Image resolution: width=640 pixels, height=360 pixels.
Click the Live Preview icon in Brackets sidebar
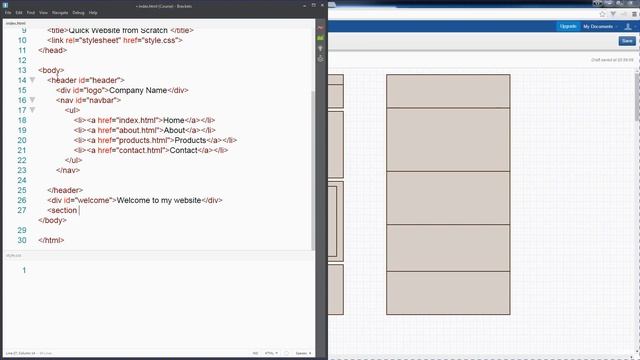click(320, 27)
